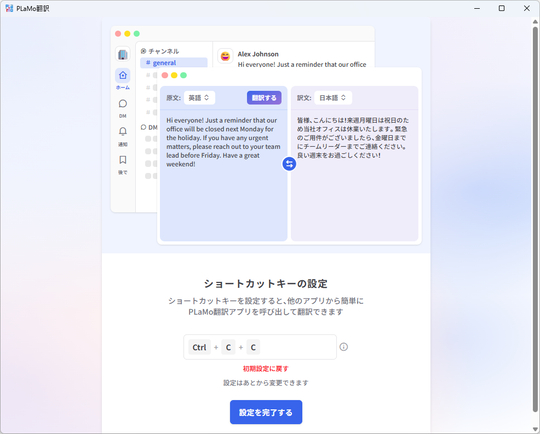Select the # general channel in illustration
This screenshot has width=540, height=434.
pyautogui.click(x=174, y=63)
